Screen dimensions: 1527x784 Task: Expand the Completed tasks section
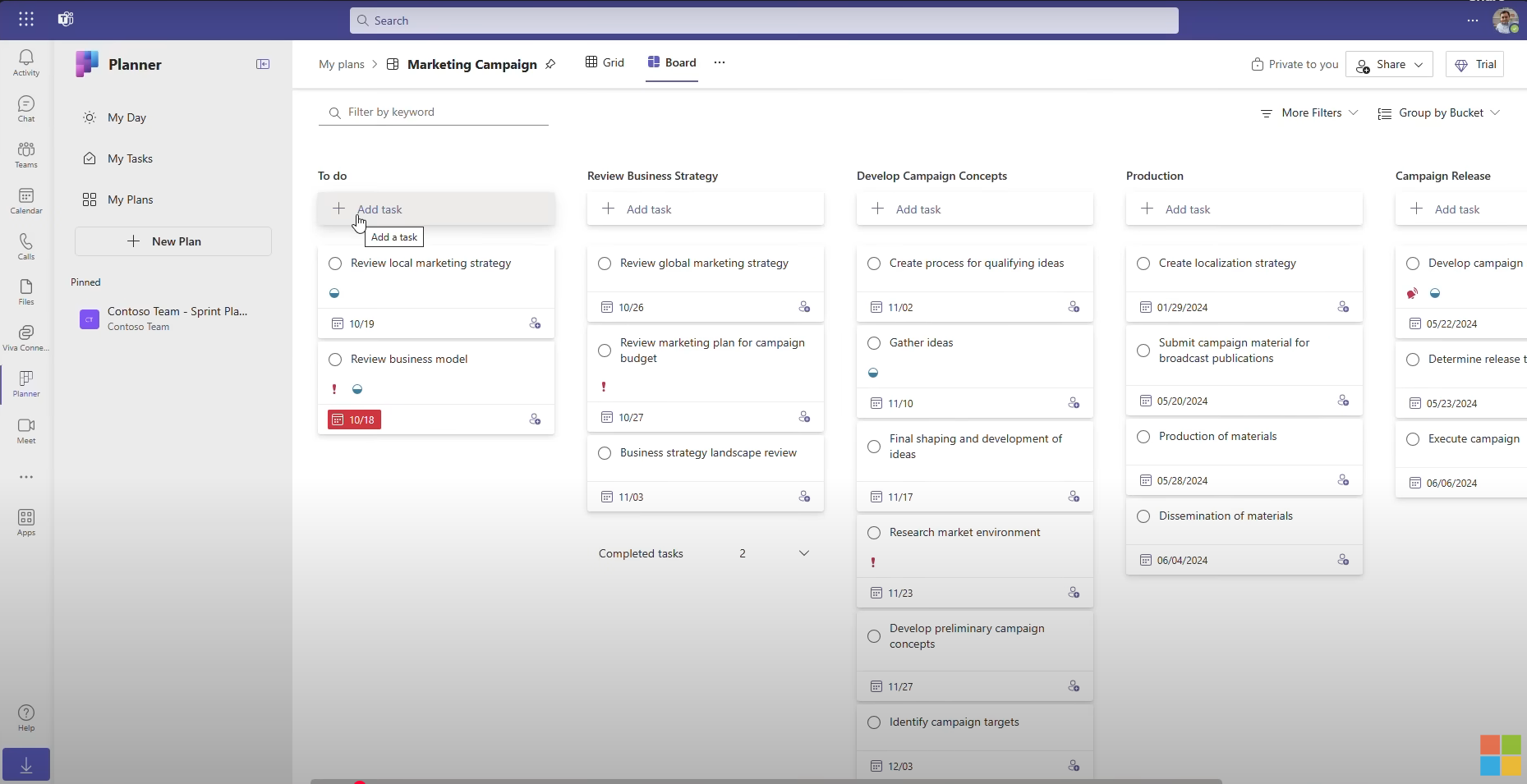pos(804,552)
